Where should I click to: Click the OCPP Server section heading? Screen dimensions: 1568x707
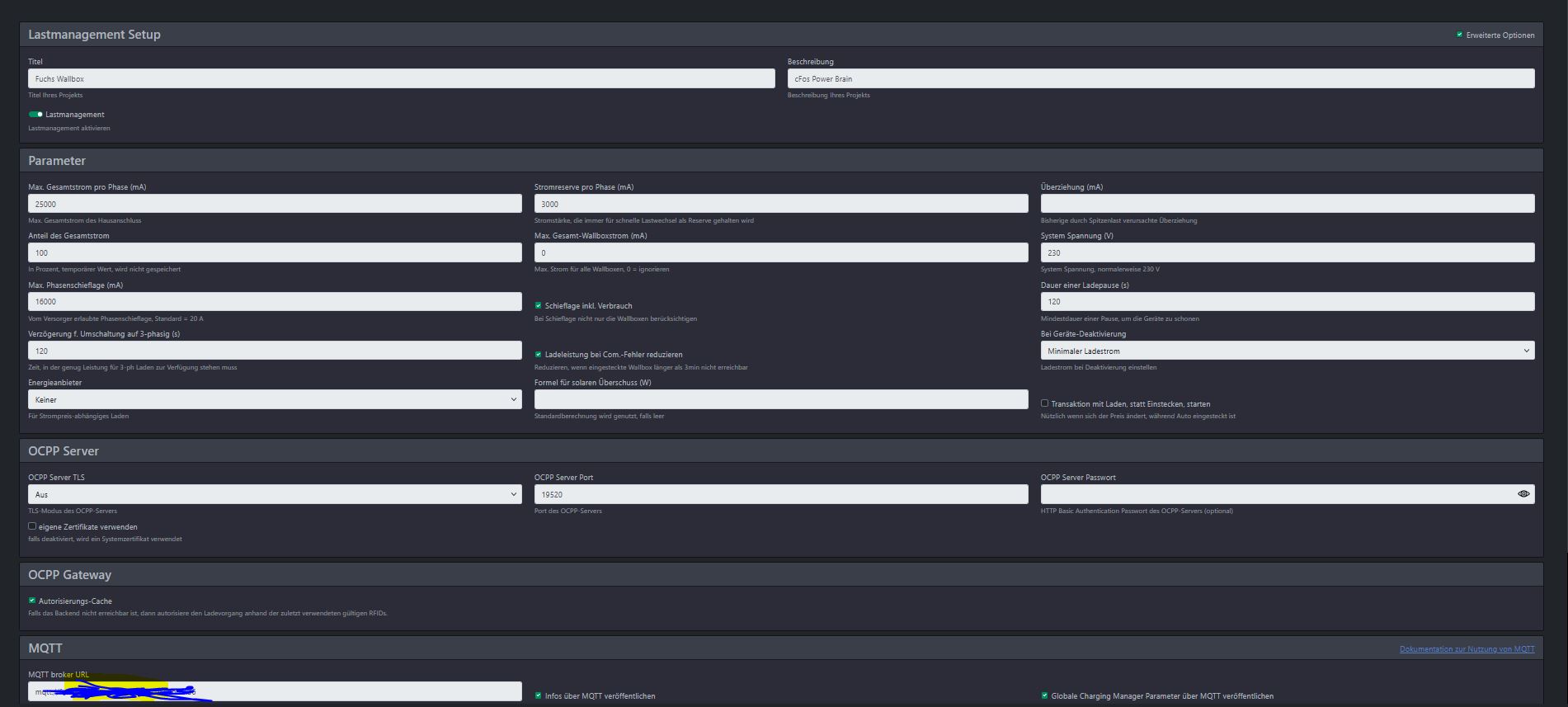click(x=64, y=451)
